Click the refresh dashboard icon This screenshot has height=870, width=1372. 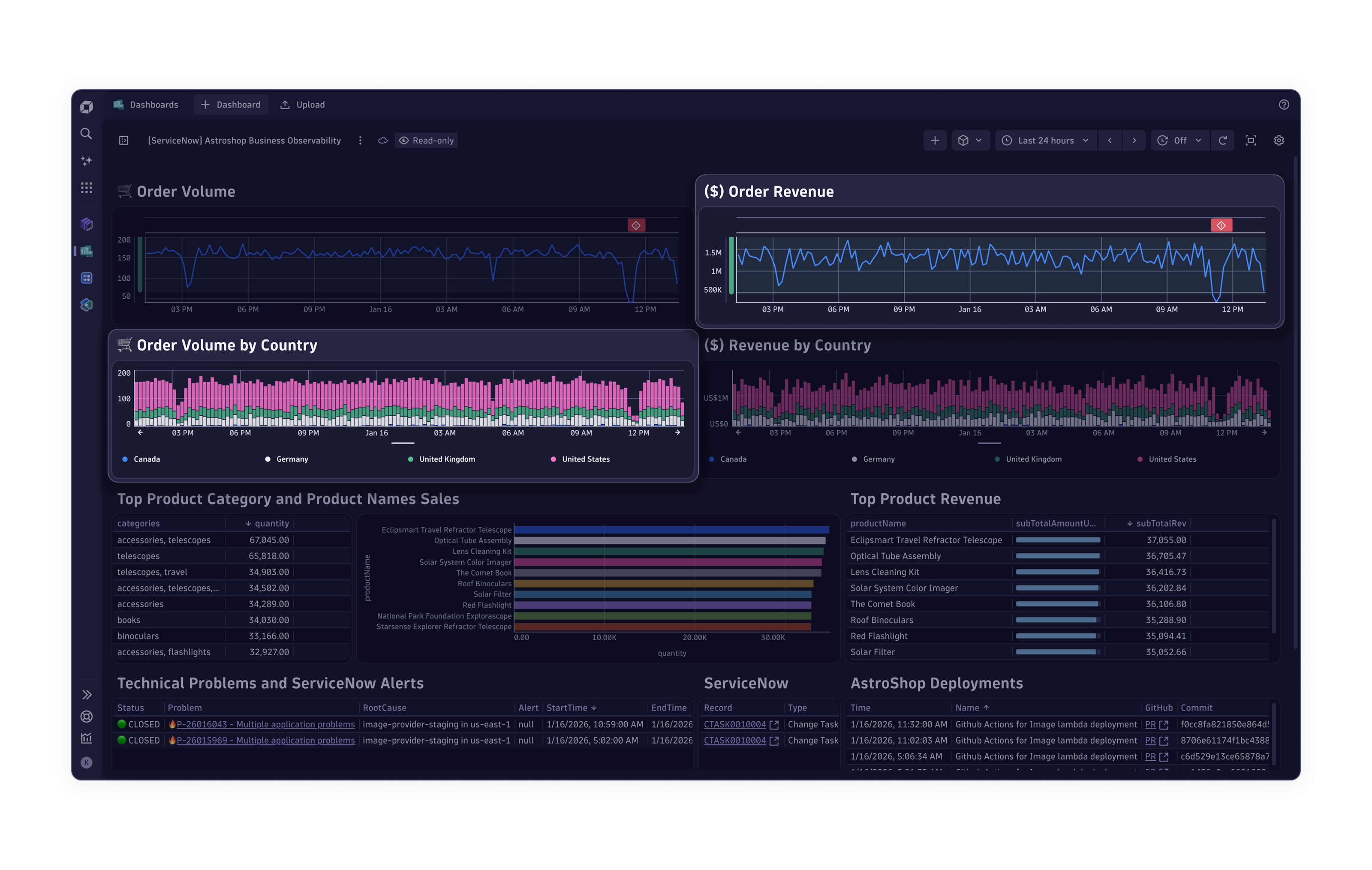[x=1222, y=141]
